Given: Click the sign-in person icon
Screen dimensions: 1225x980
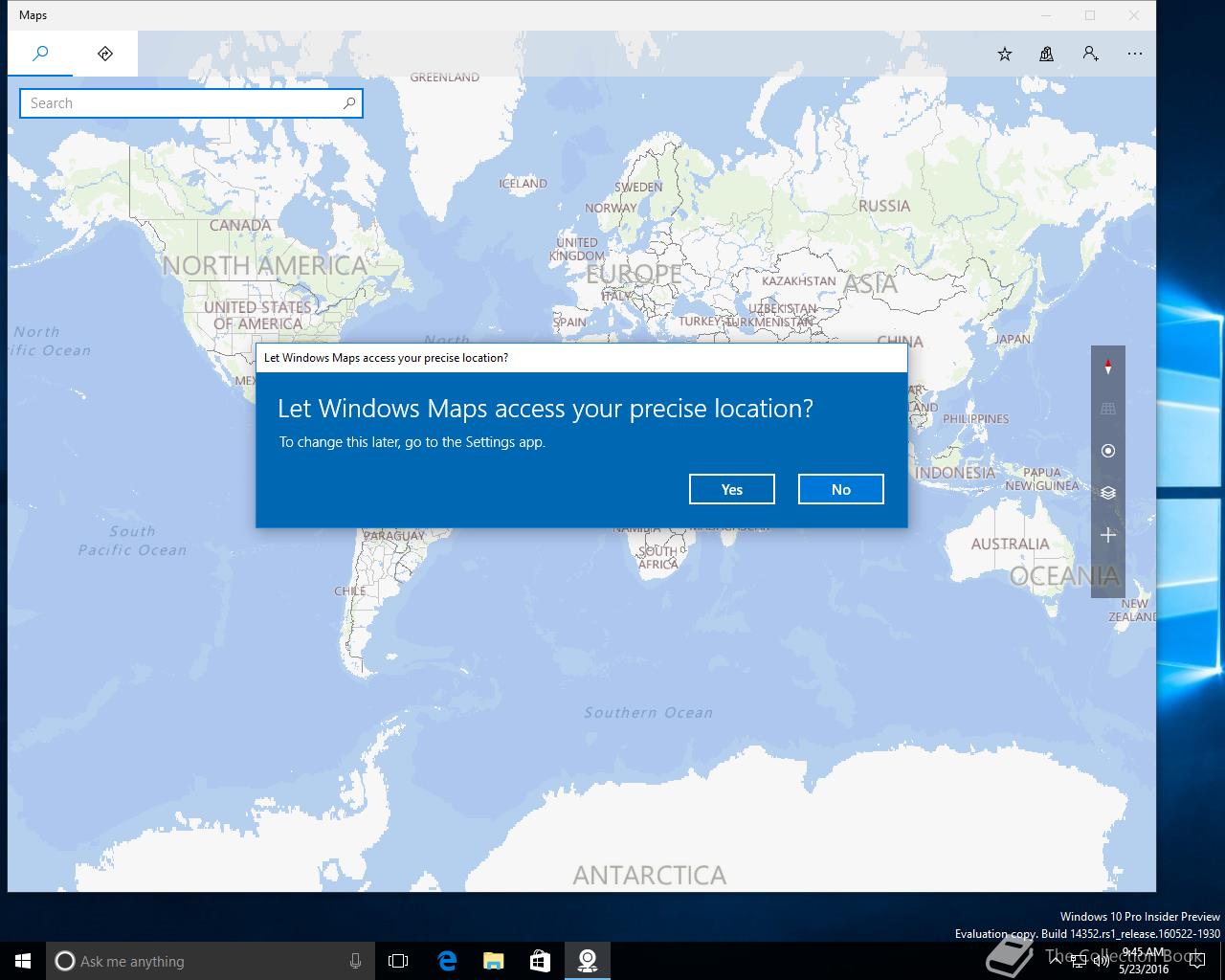Looking at the screenshot, I should click(1091, 54).
